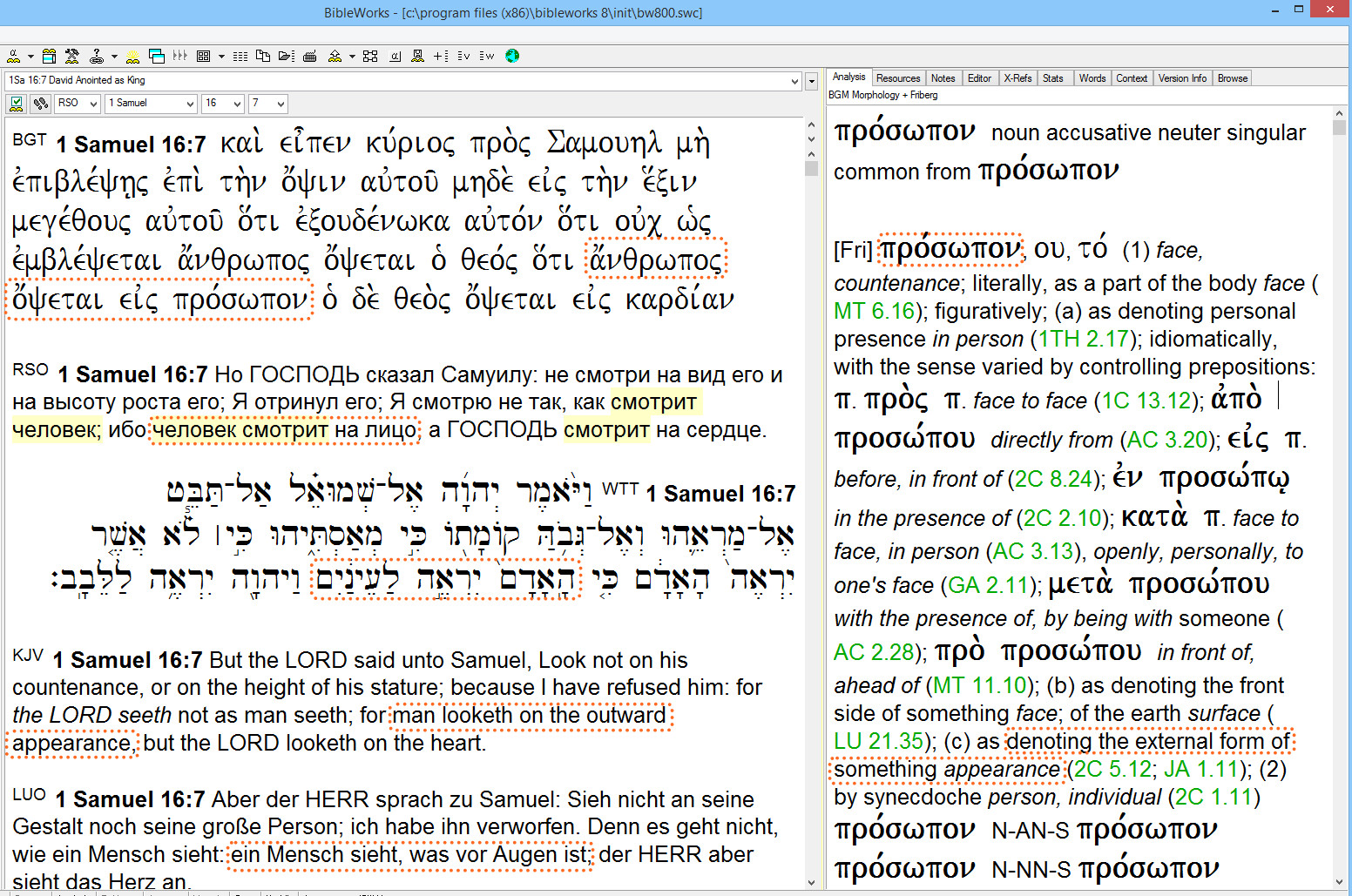Click the sunrise icon in the toolbar
Image resolution: width=1352 pixels, height=896 pixels.
click(132, 56)
